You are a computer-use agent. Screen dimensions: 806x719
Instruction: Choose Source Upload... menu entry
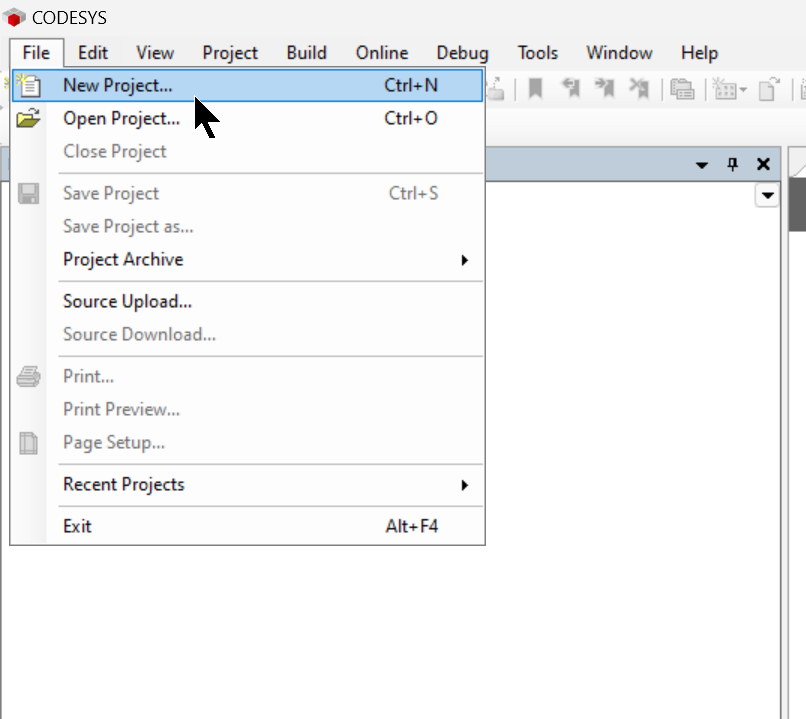coord(248,302)
